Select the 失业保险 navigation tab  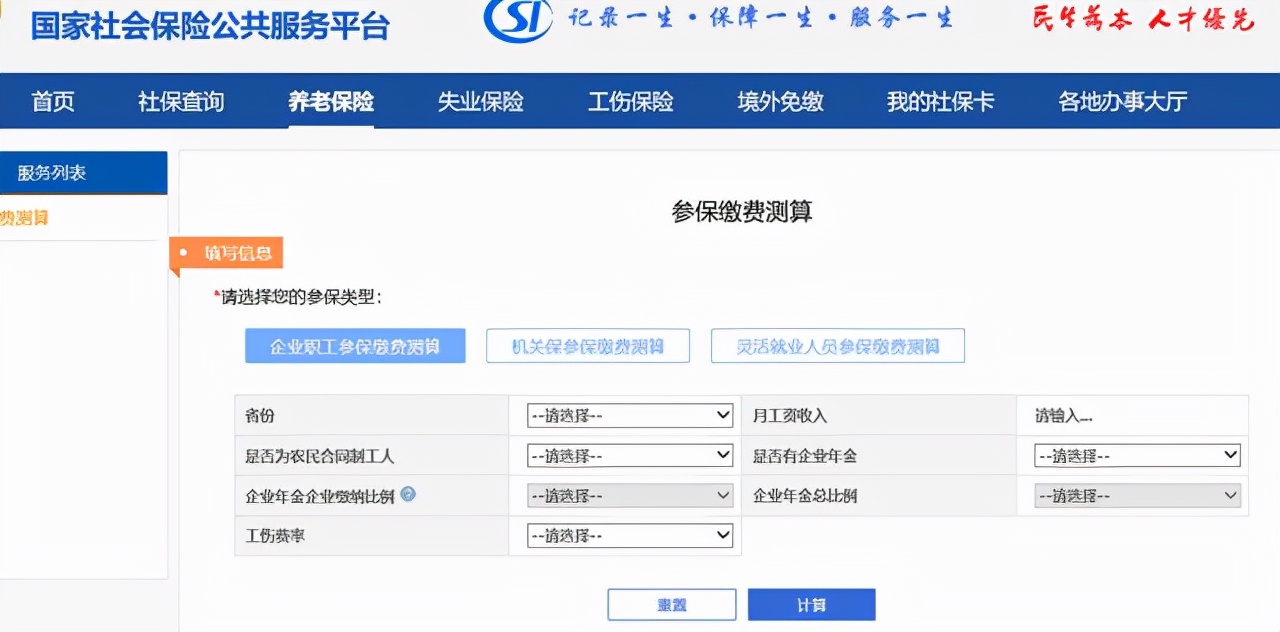tap(481, 101)
